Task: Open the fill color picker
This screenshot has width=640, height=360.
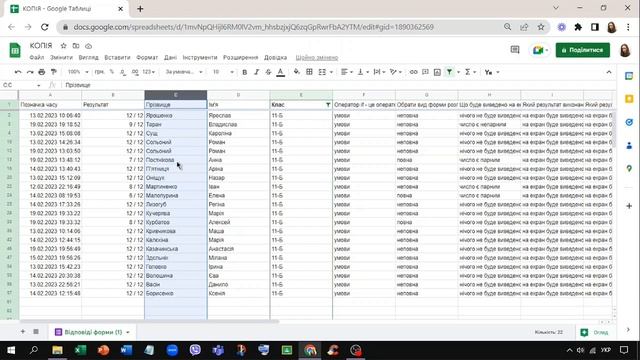Action: pyautogui.click(x=297, y=72)
